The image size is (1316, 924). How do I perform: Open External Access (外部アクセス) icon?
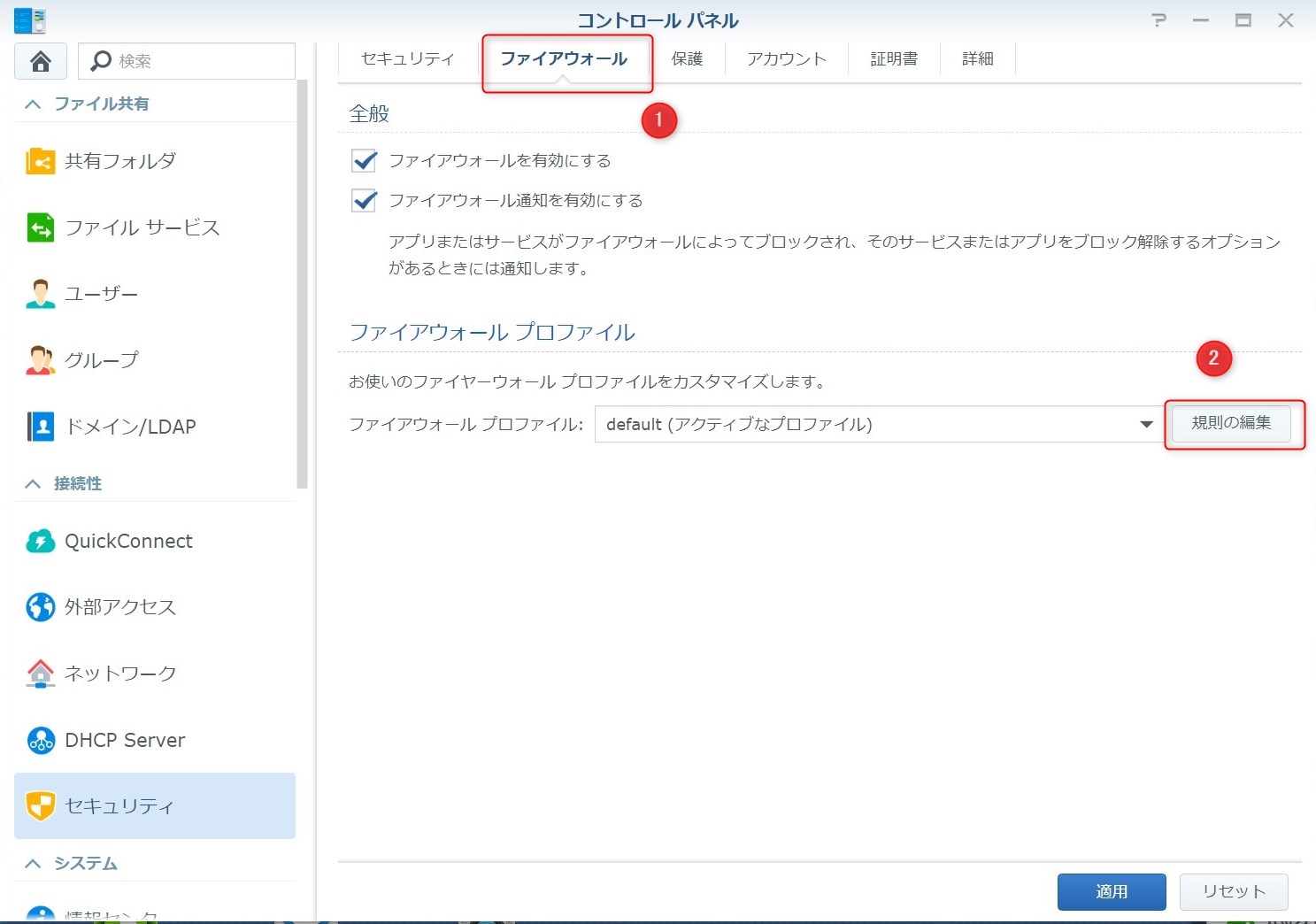[x=41, y=607]
